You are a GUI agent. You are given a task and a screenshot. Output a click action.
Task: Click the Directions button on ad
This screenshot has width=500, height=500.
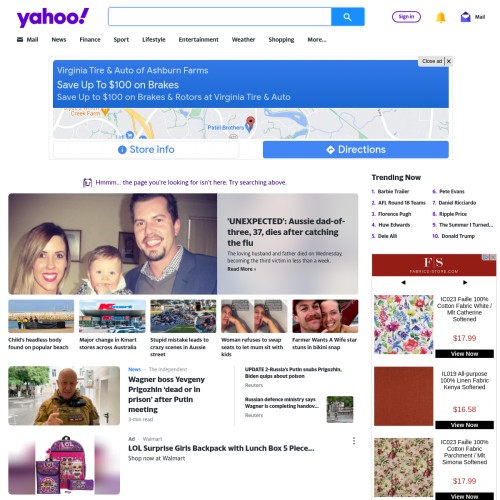[356, 150]
